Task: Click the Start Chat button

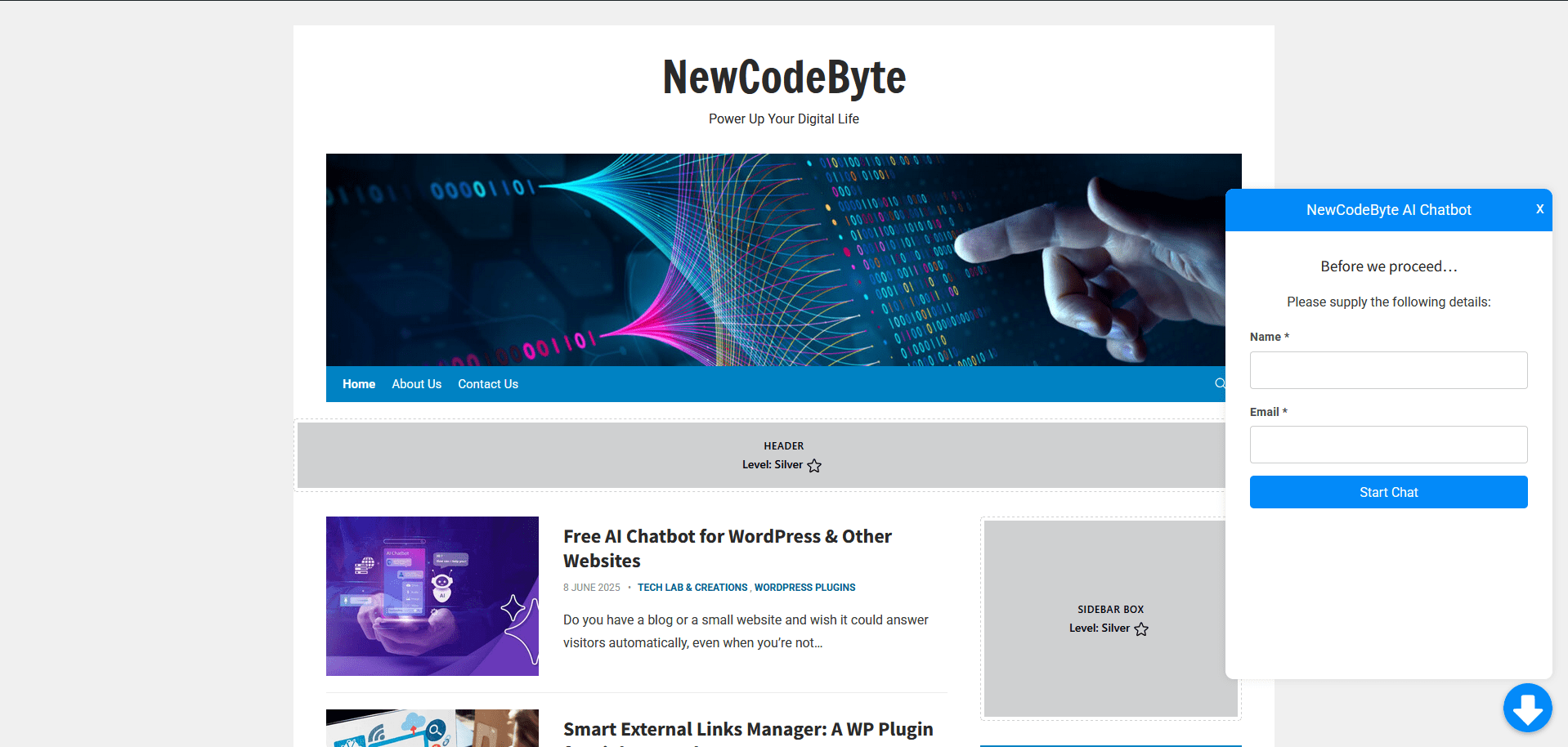Action: 1388,492
